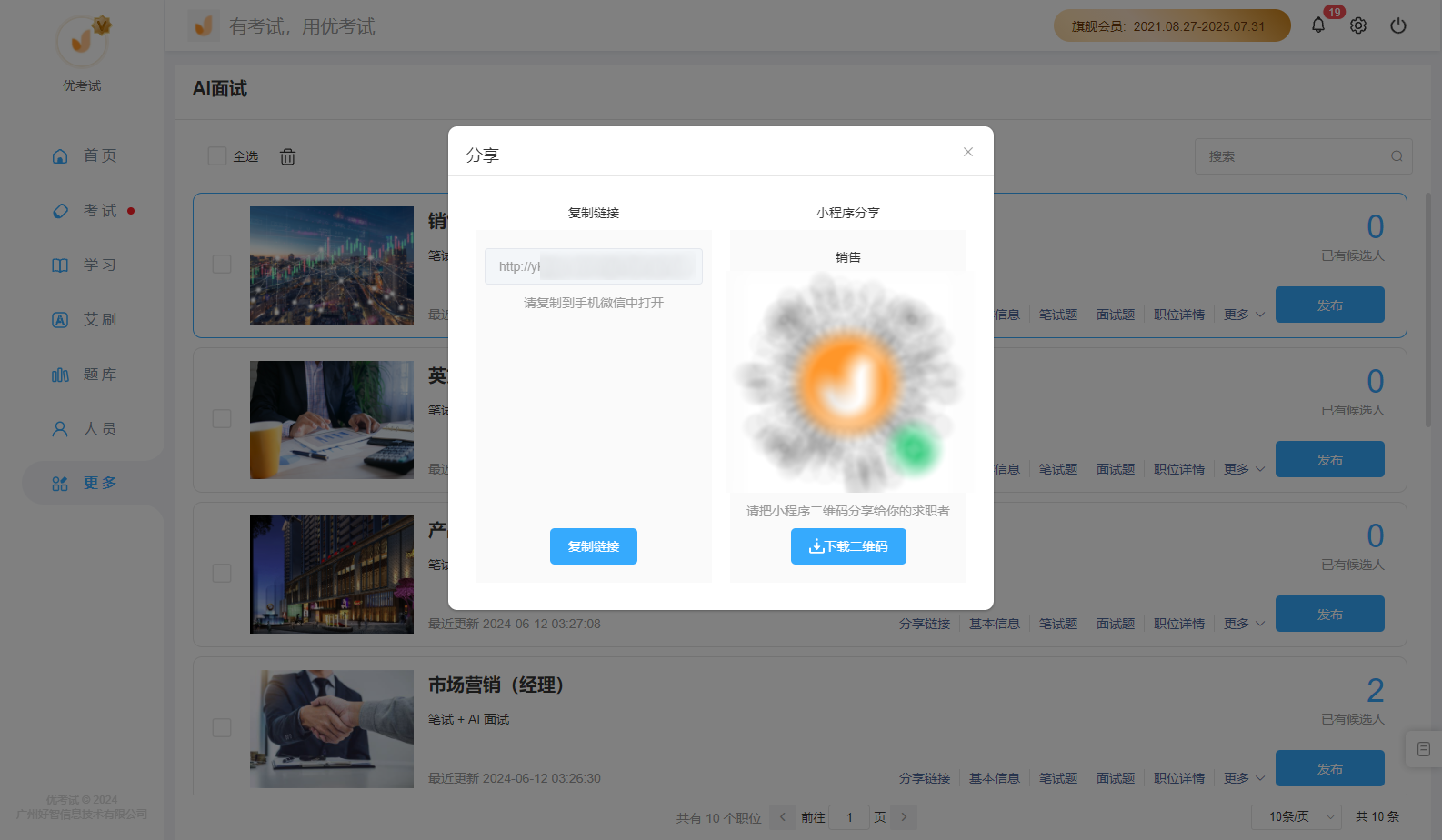Image resolution: width=1442 pixels, height=840 pixels.
Task: Click 发布 button on first job card
Action: pyautogui.click(x=1330, y=305)
